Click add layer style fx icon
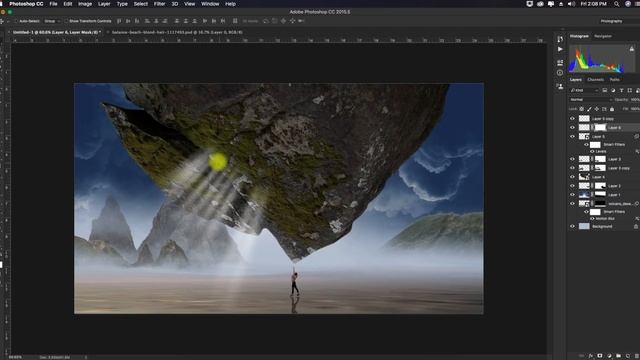 591,356
